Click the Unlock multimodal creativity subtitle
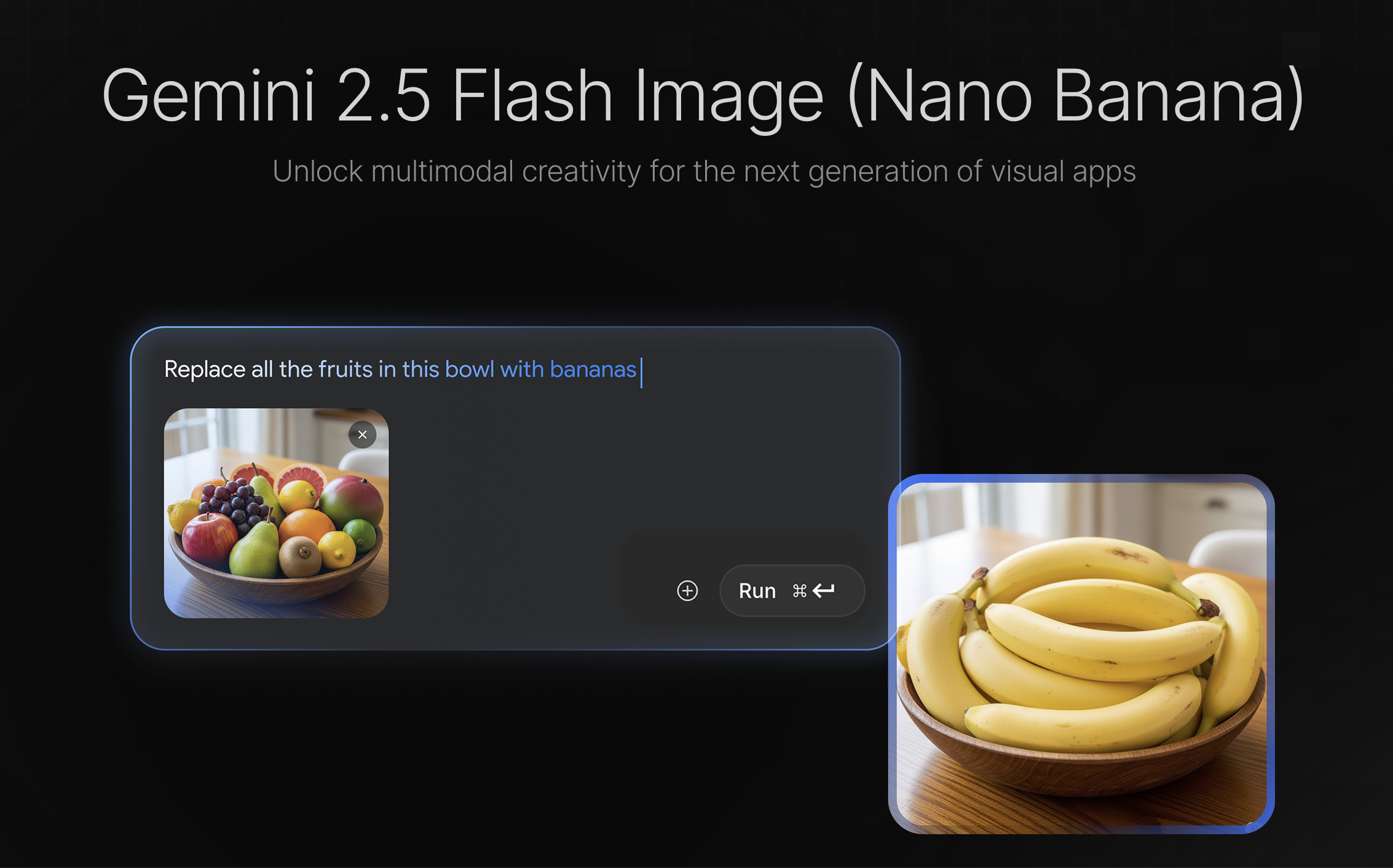This screenshot has width=1393, height=868. pyautogui.click(x=703, y=172)
